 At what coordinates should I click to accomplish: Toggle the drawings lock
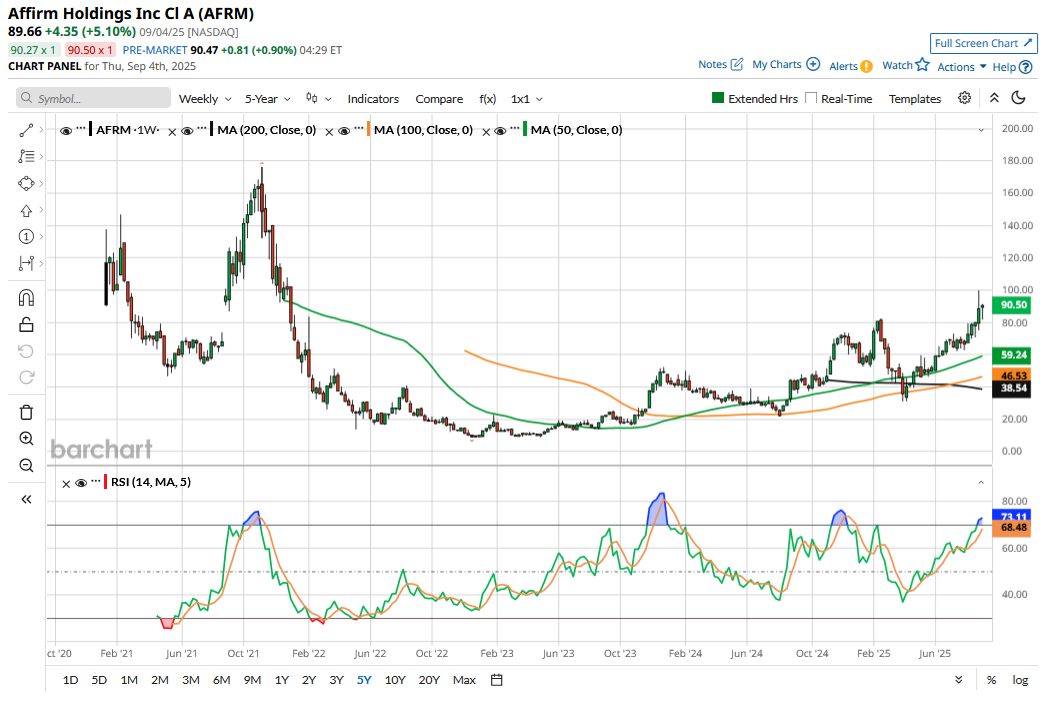(26, 324)
